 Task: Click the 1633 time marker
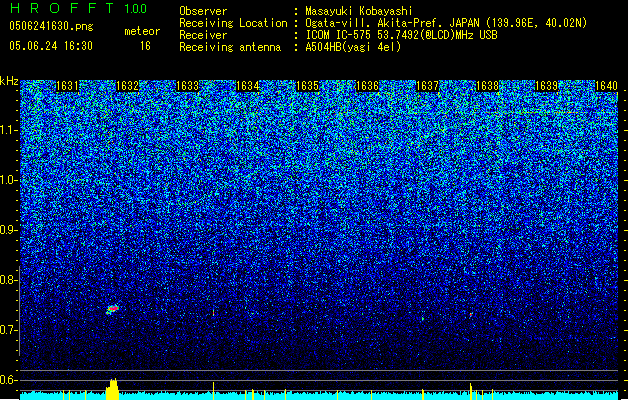187,86
